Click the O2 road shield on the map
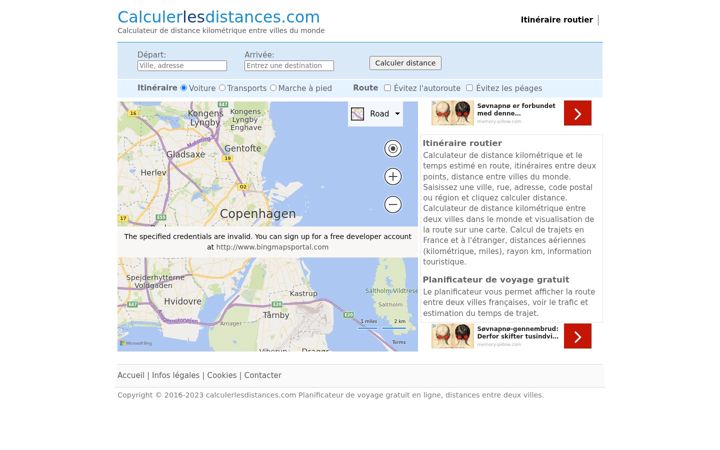This screenshot has width=720, height=450. point(243,186)
